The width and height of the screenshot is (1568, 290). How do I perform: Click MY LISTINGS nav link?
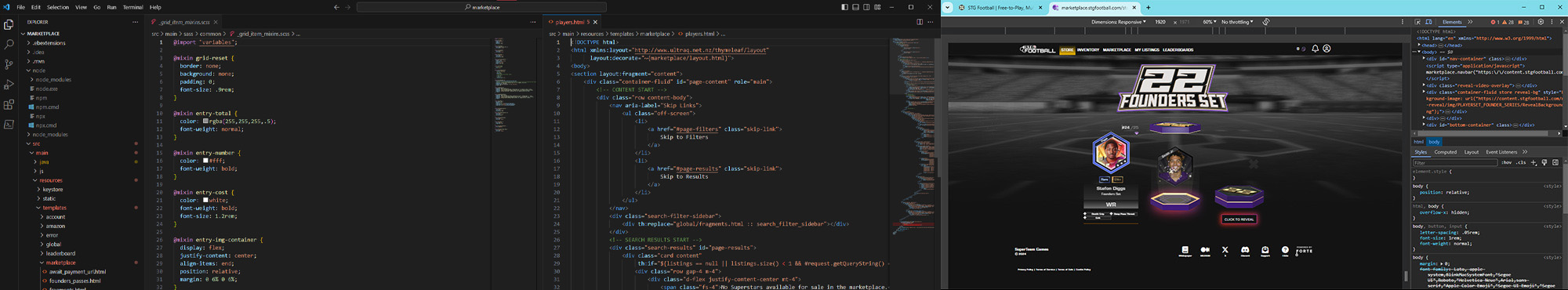coord(1147,50)
